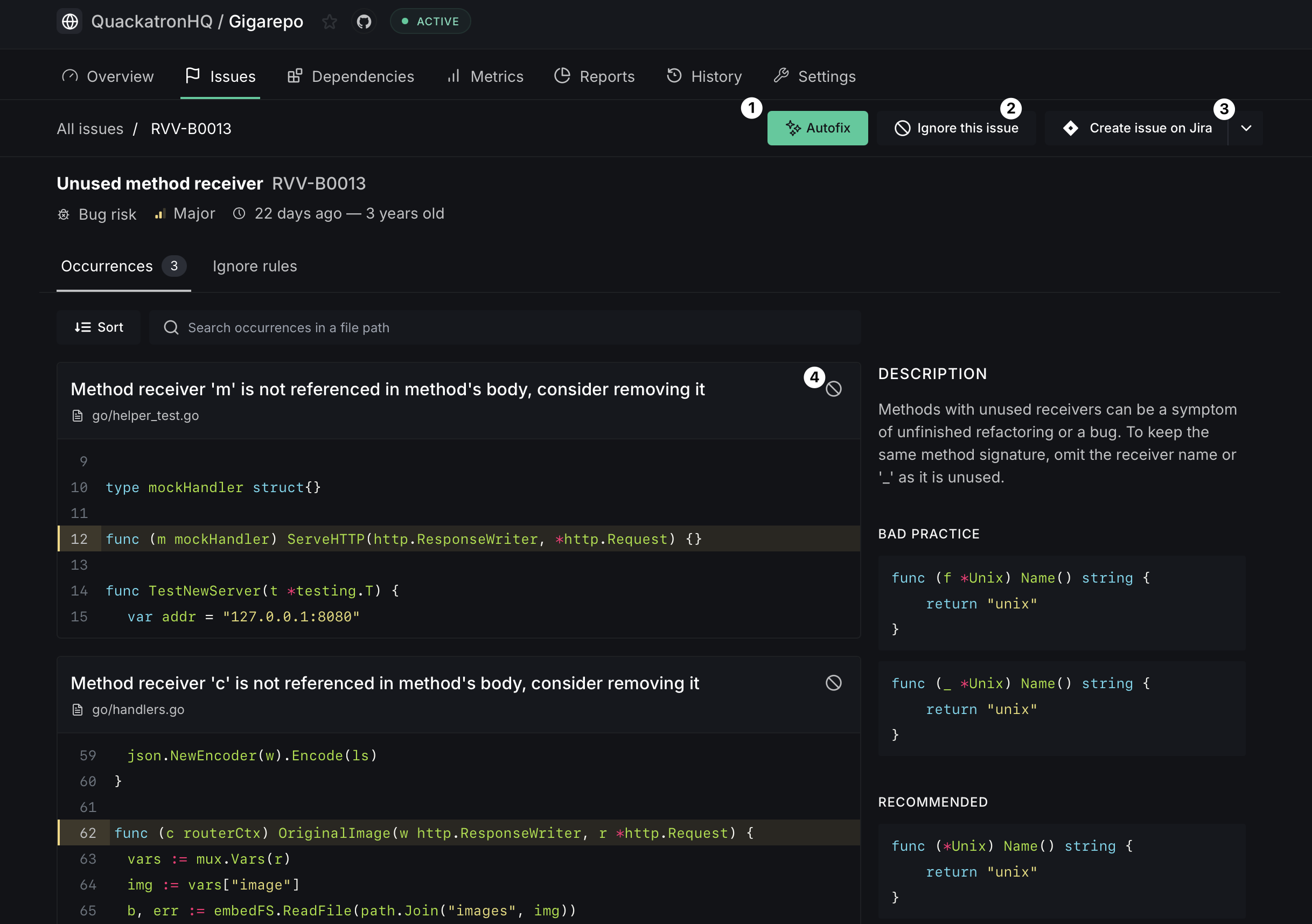Return to All issues breadcrumb

coord(90,129)
